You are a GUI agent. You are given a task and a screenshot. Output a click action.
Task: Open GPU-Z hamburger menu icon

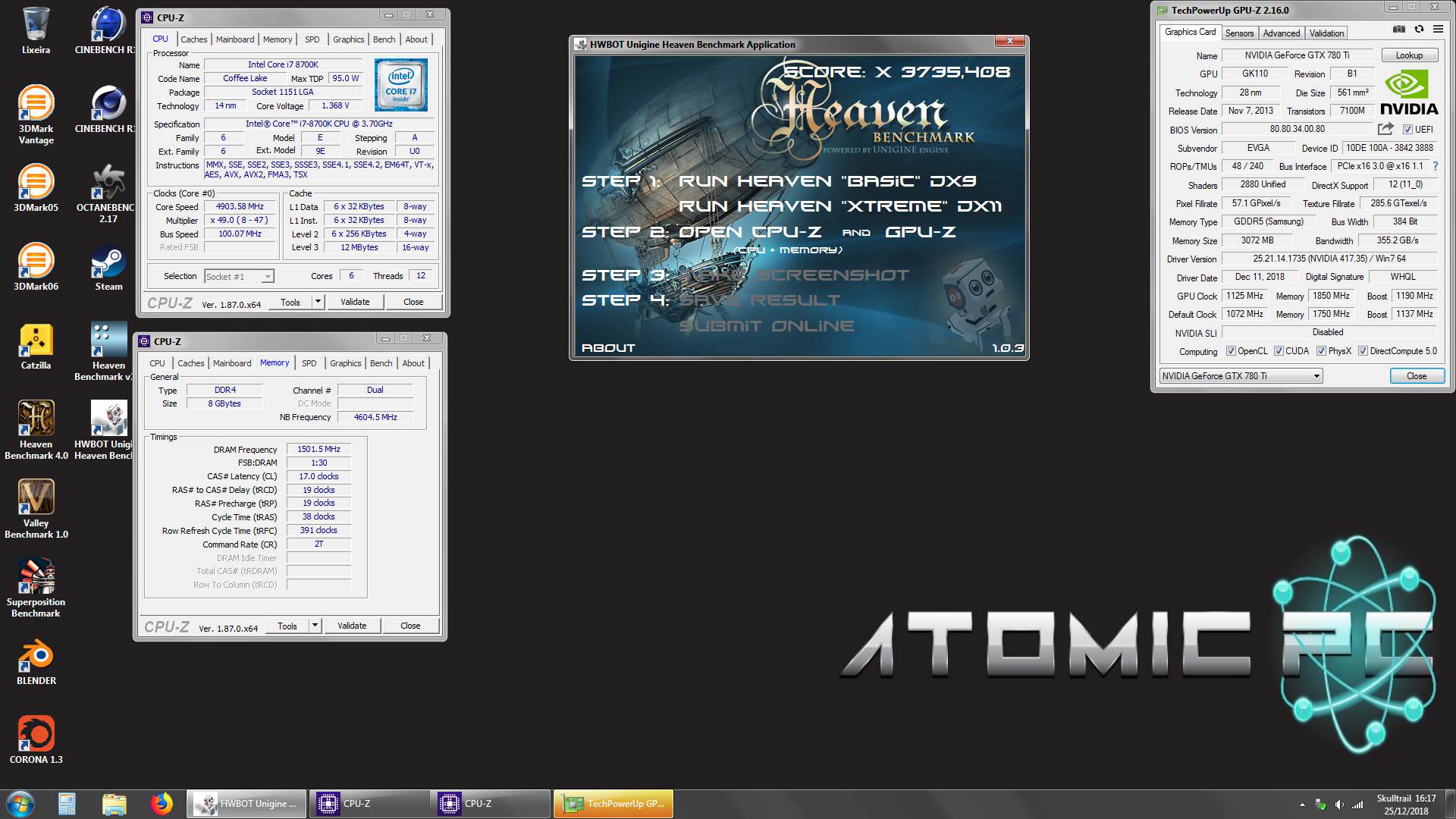click(x=1438, y=29)
